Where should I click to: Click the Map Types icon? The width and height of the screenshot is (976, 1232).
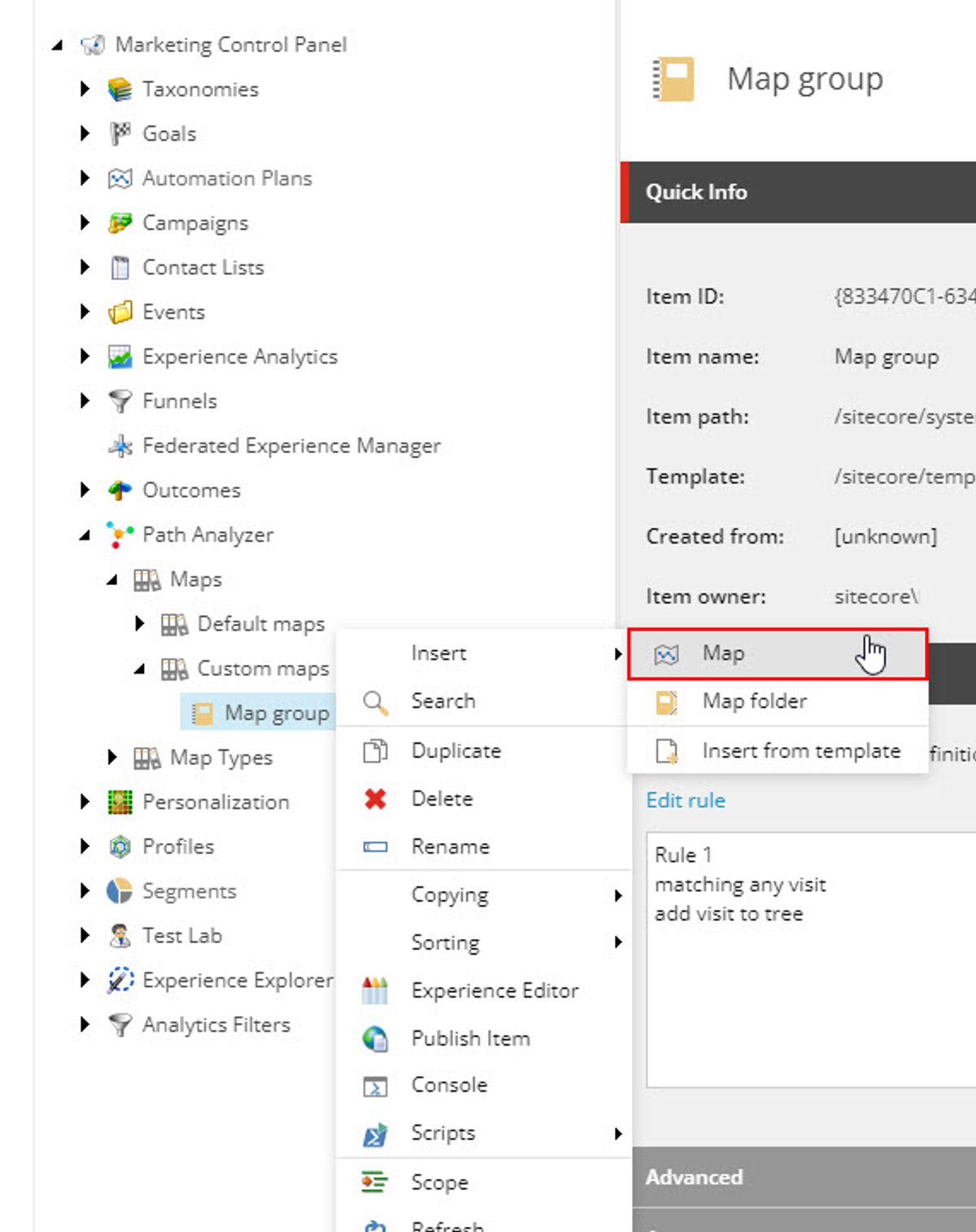click(147, 758)
